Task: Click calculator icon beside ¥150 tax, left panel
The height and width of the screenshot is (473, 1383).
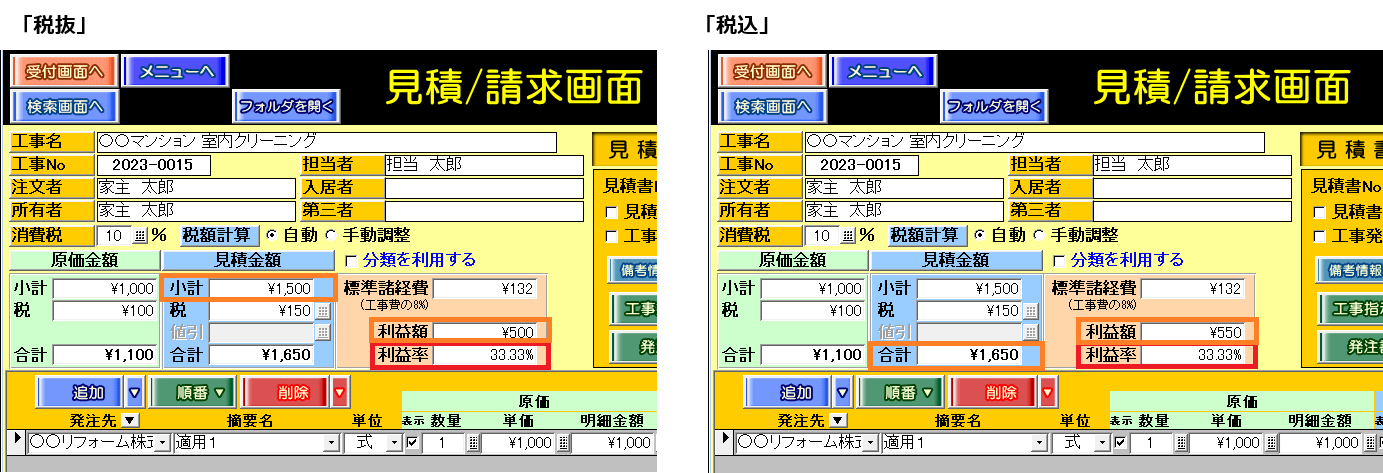Action: click(x=322, y=311)
